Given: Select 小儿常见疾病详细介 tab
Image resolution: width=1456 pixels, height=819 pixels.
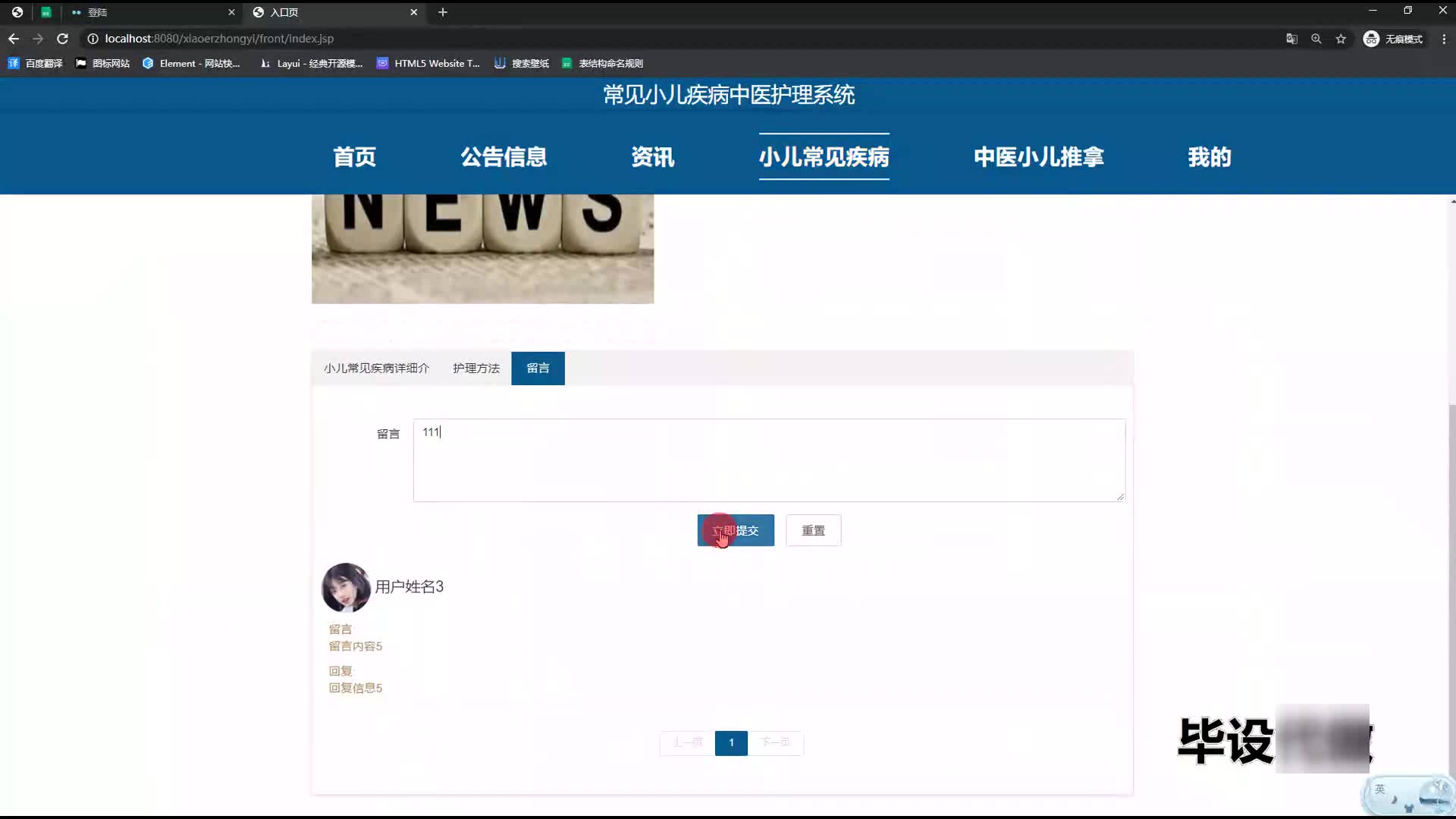Looking at the screenshot, I should 376,369.
